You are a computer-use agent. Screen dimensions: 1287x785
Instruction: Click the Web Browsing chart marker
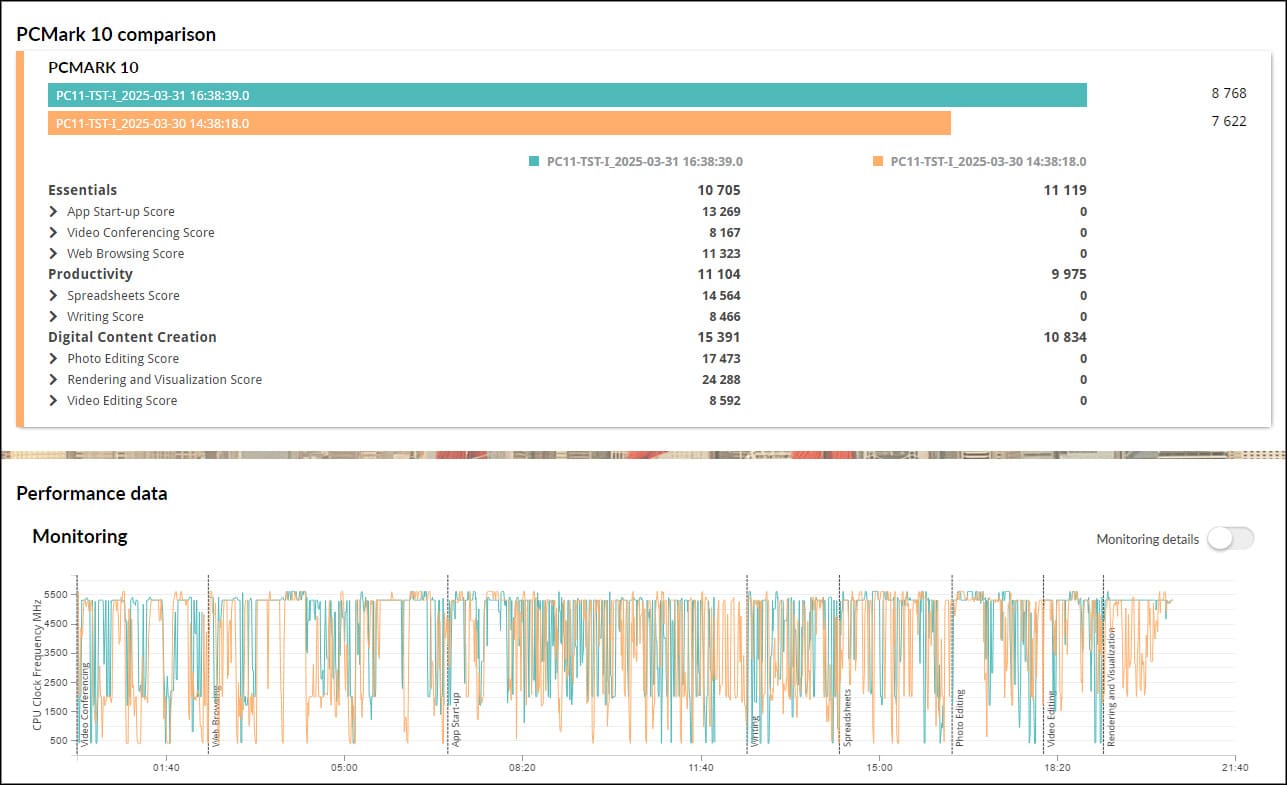216,716
